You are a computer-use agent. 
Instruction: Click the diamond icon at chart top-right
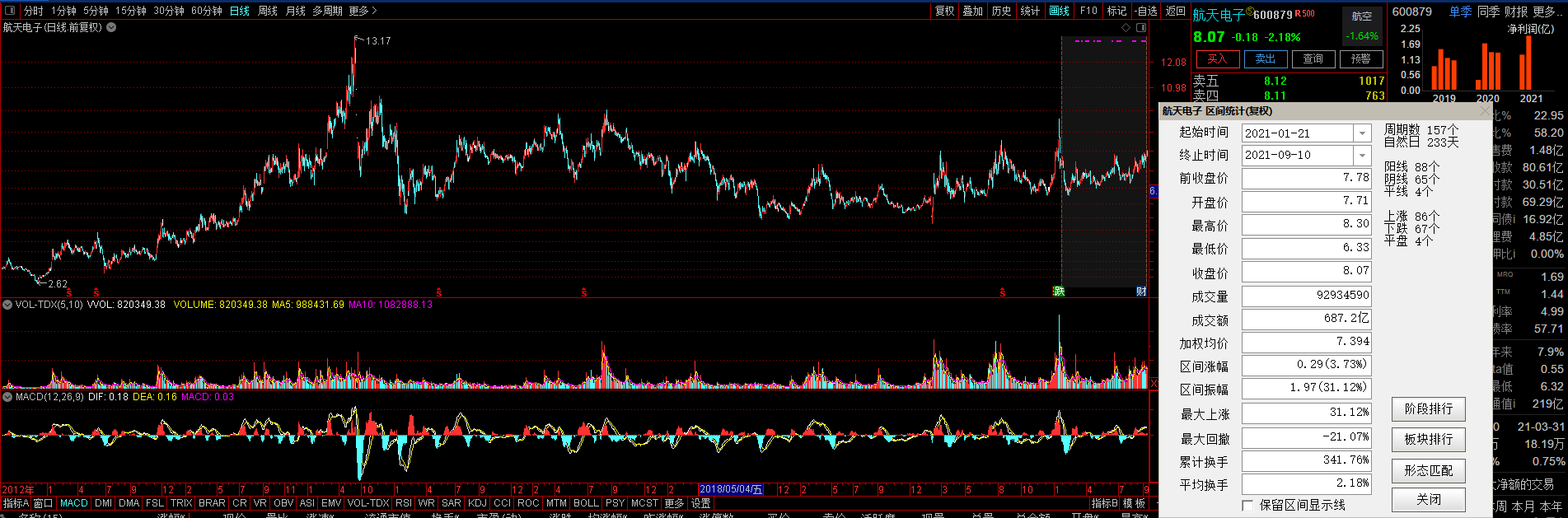1126,27
